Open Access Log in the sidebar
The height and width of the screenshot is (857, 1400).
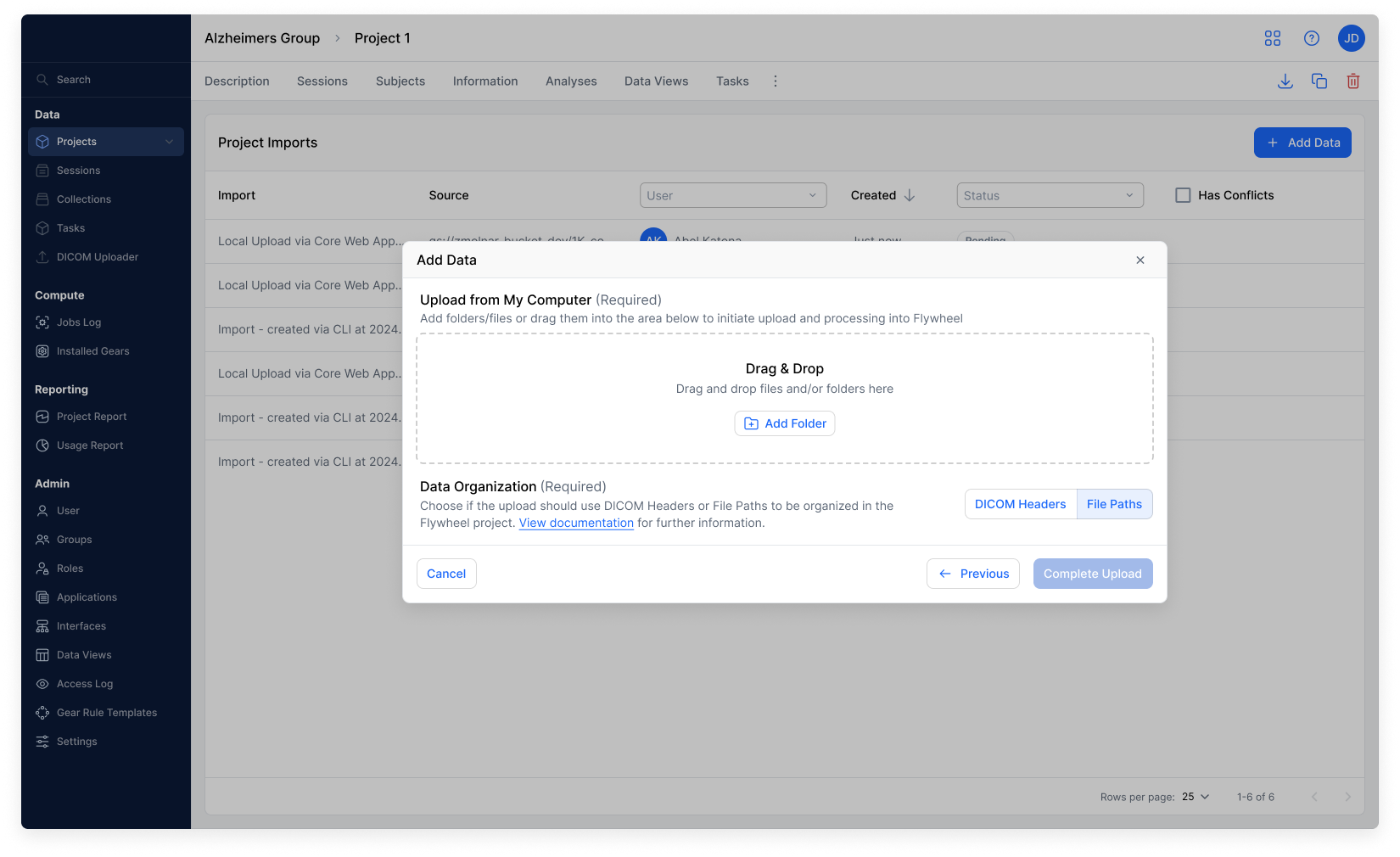click(x=106, y=684)
